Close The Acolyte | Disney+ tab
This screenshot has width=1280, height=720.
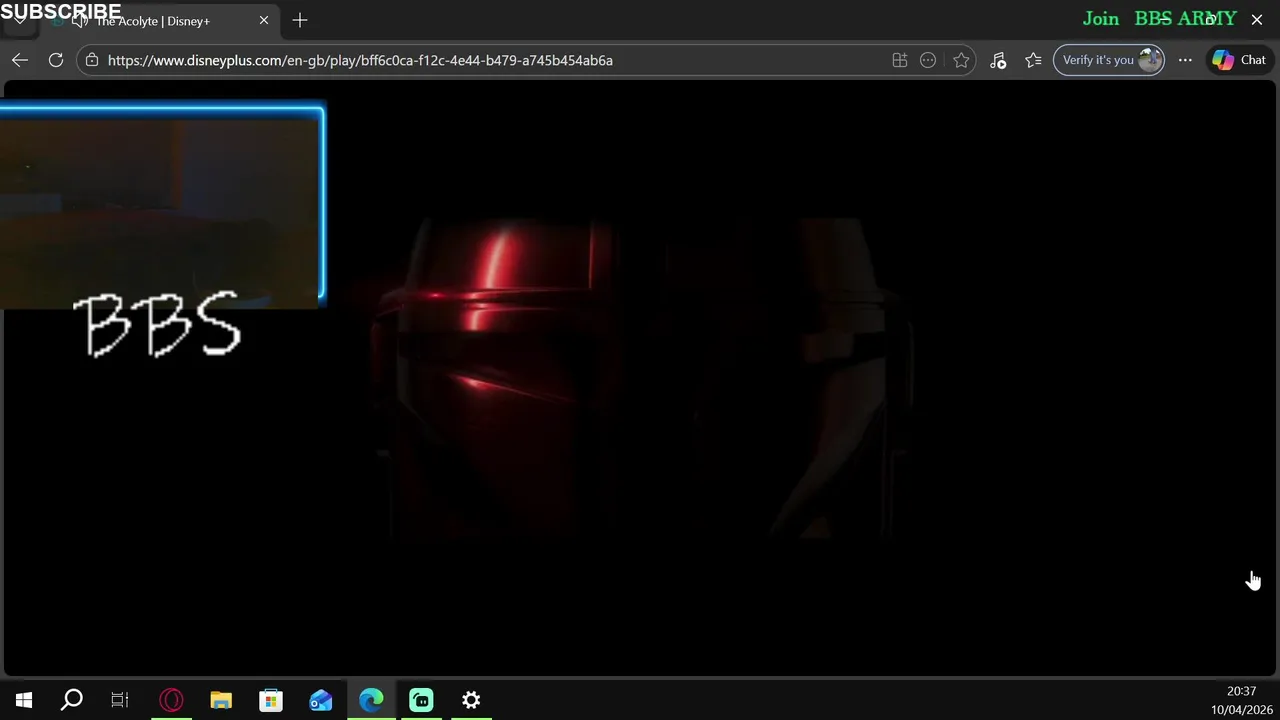[264, 20]
